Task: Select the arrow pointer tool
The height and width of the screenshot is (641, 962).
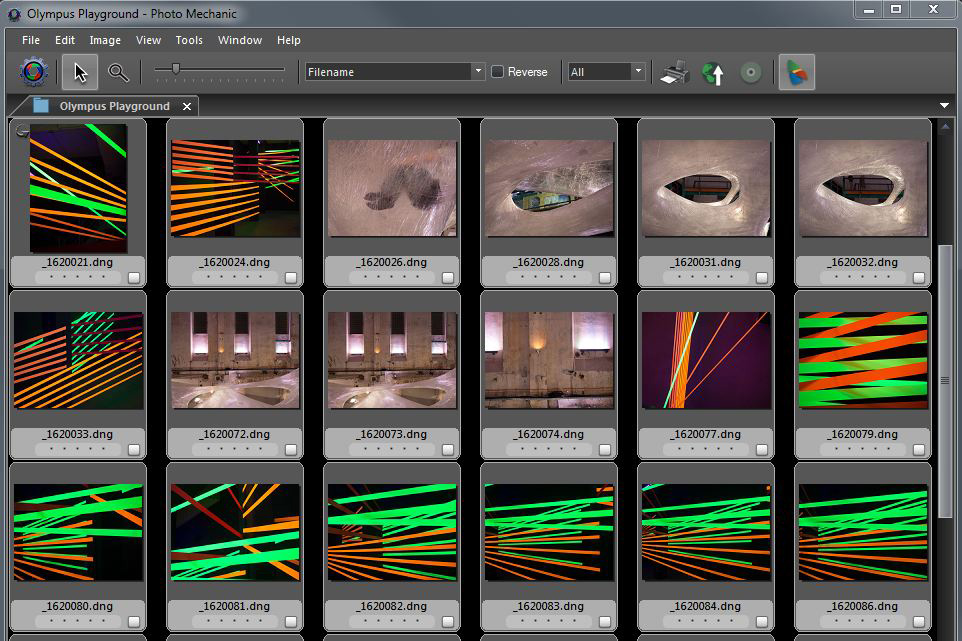Action: pos(80,72)
